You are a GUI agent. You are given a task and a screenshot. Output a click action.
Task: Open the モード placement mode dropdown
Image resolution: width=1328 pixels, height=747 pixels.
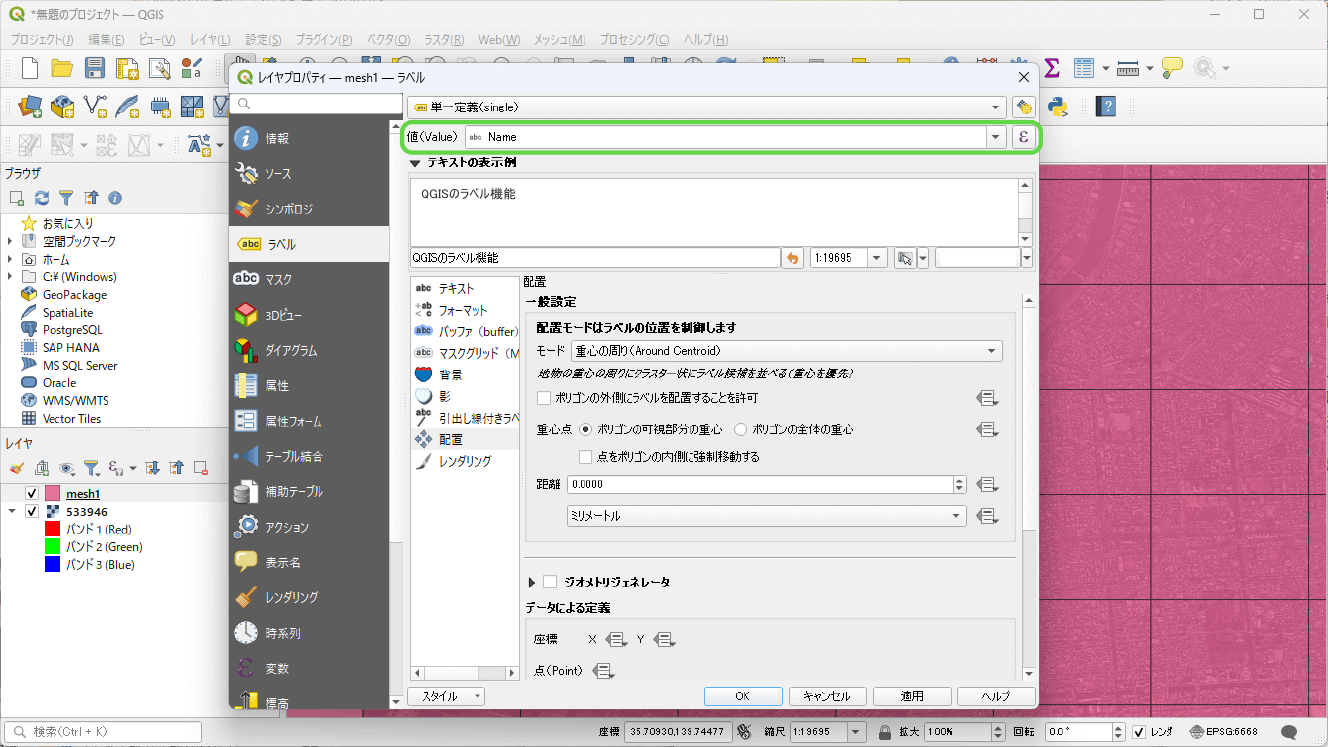(x=786, y=351)
